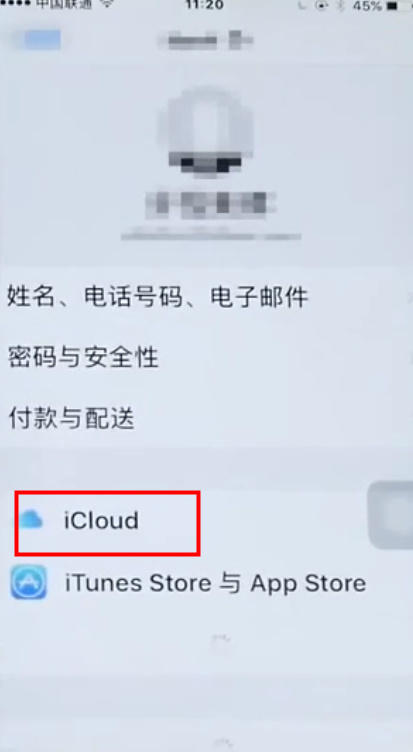Open the iCloud label
The height and width of the screenshot is (752, 413).
101,520
